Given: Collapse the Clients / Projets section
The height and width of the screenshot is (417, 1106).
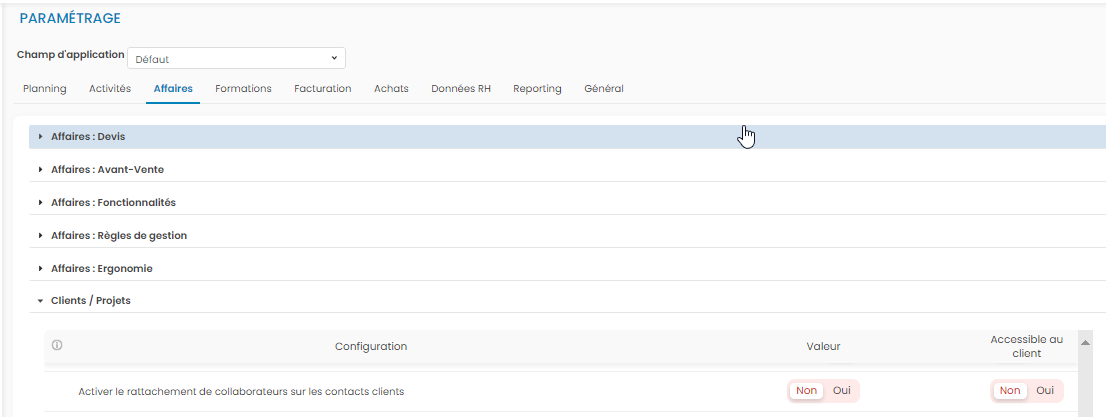Looking at the screenshot, I should 90,300.
